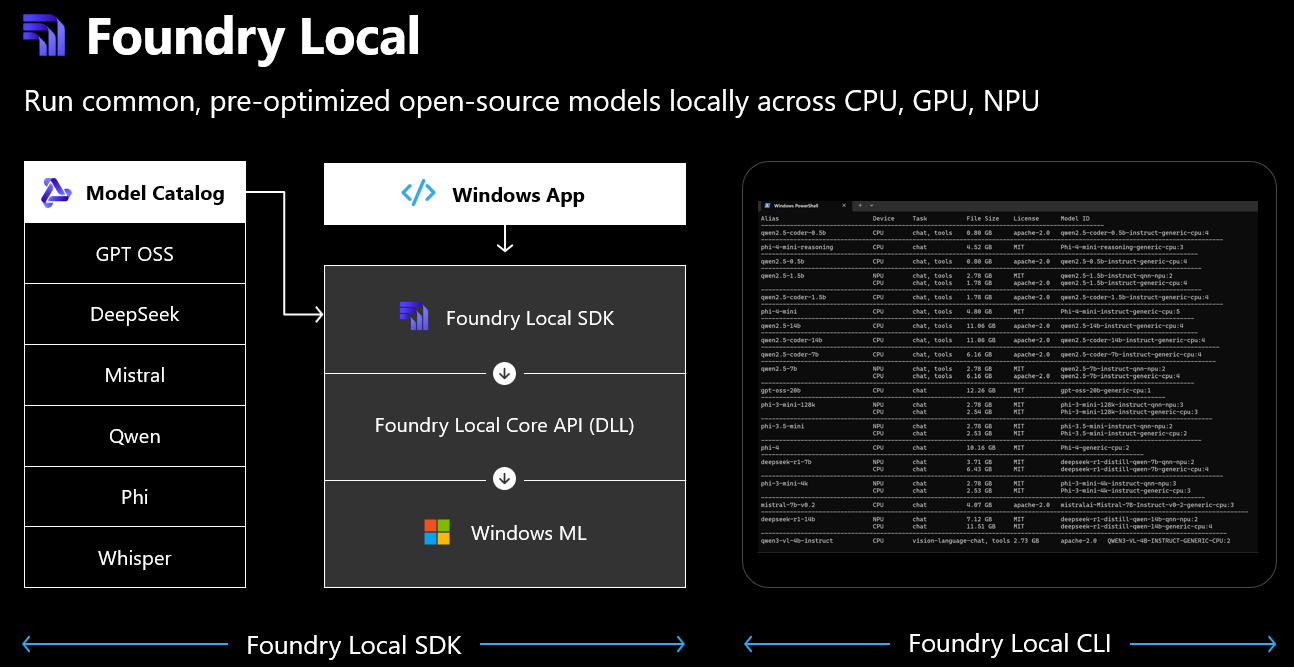
Task: Click the phi-3-mini-128k alias in the terminal
Action: [787, 405]
